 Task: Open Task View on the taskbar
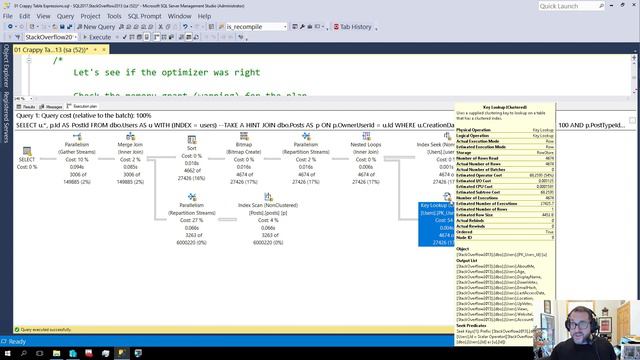40,353
